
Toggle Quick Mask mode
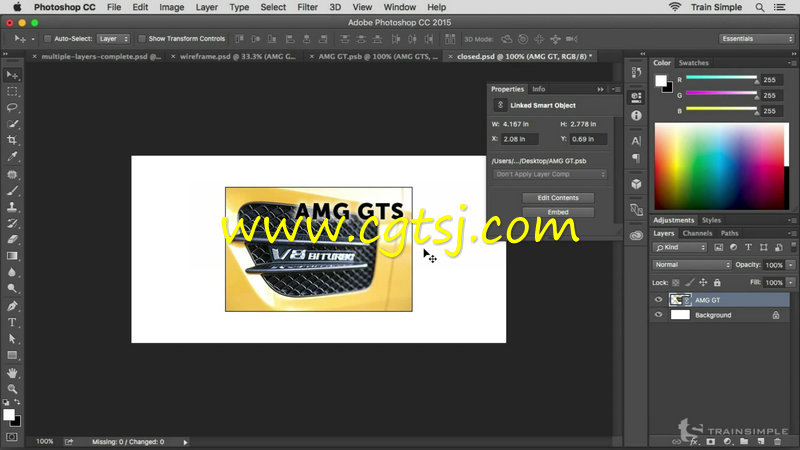click(x=12, y=437)
